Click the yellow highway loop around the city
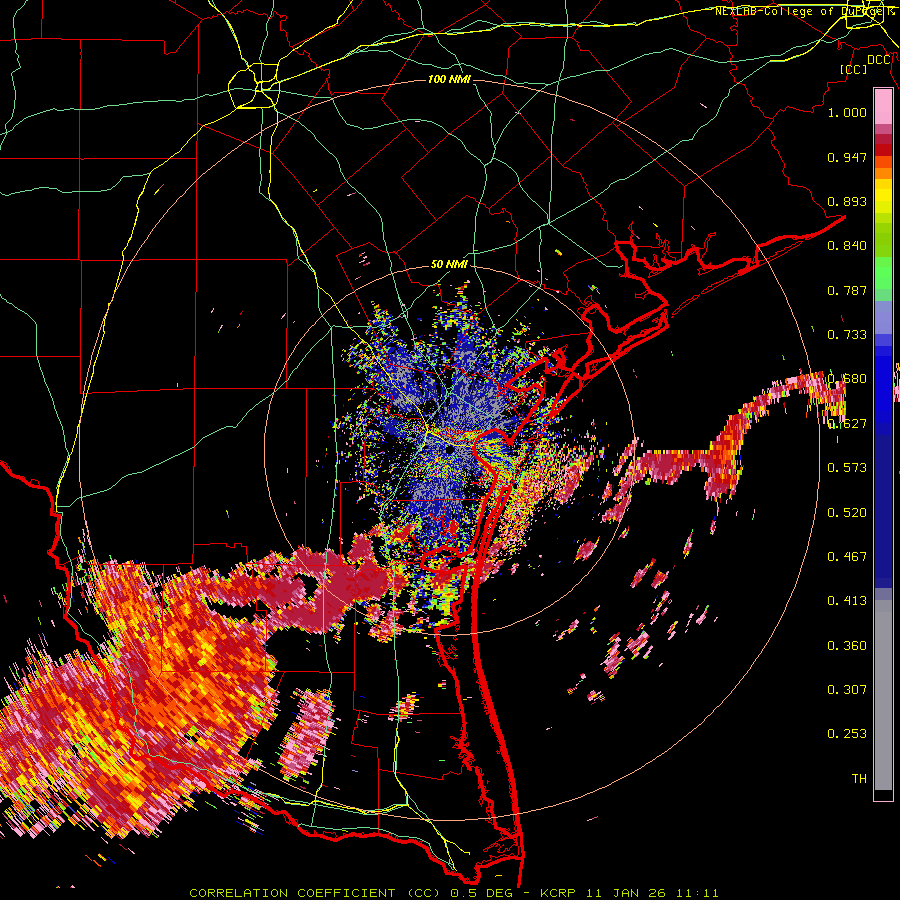Image resolution: width=900 pixels, height=900 pixels. point(254,86)
